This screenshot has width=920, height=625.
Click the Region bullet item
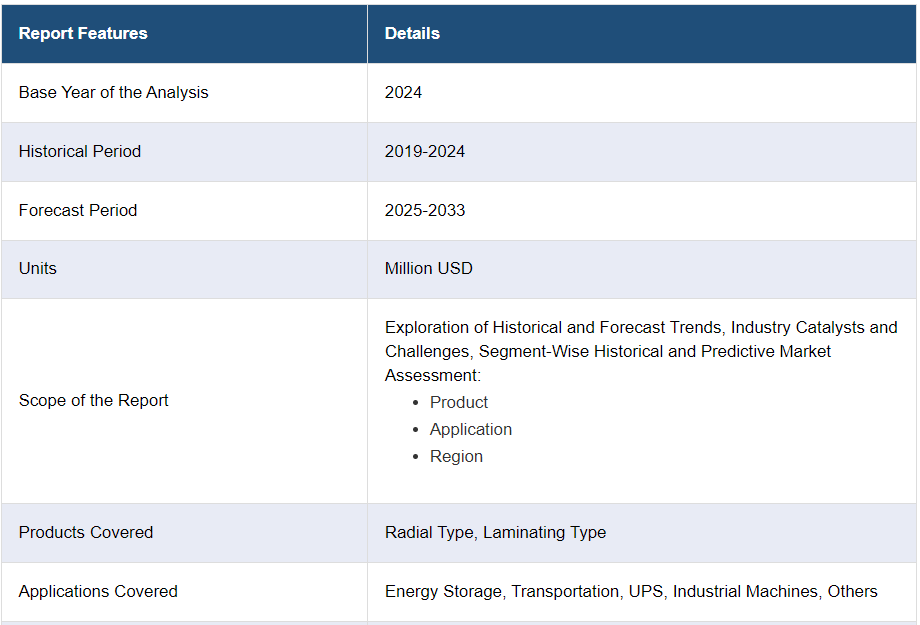click(x=456, y=457)
